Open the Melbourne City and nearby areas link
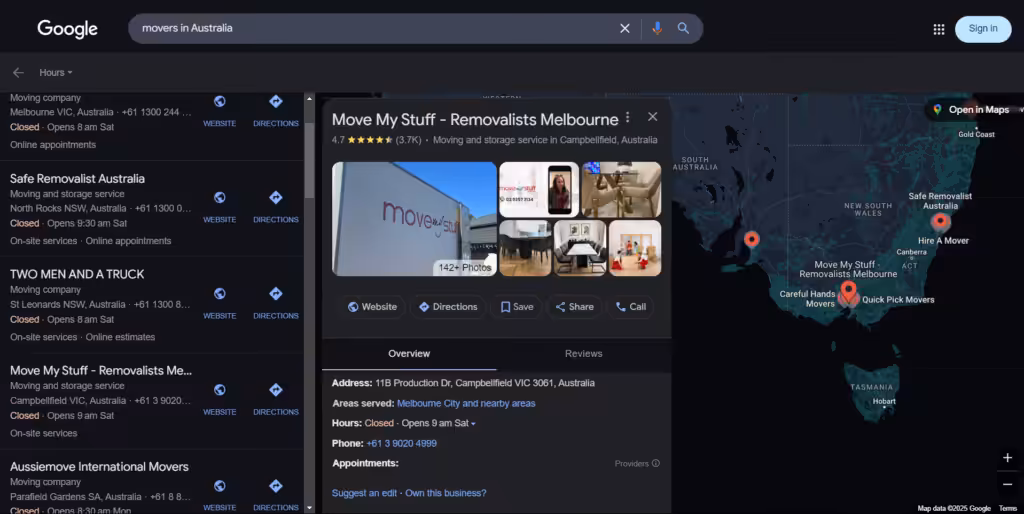The image size is (1024, 514). coord(466,404)
